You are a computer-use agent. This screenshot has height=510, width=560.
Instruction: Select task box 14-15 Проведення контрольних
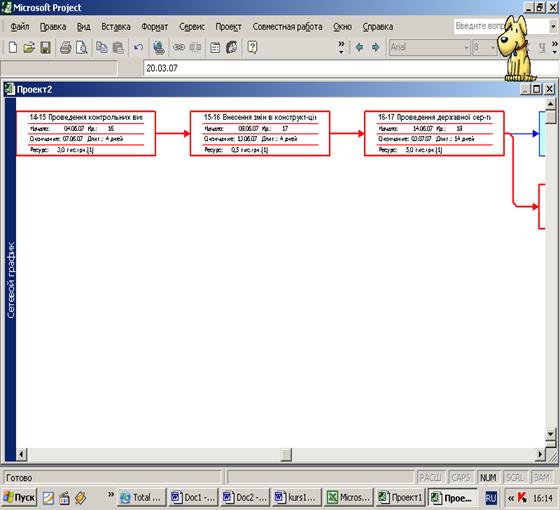tap(86, 133)
